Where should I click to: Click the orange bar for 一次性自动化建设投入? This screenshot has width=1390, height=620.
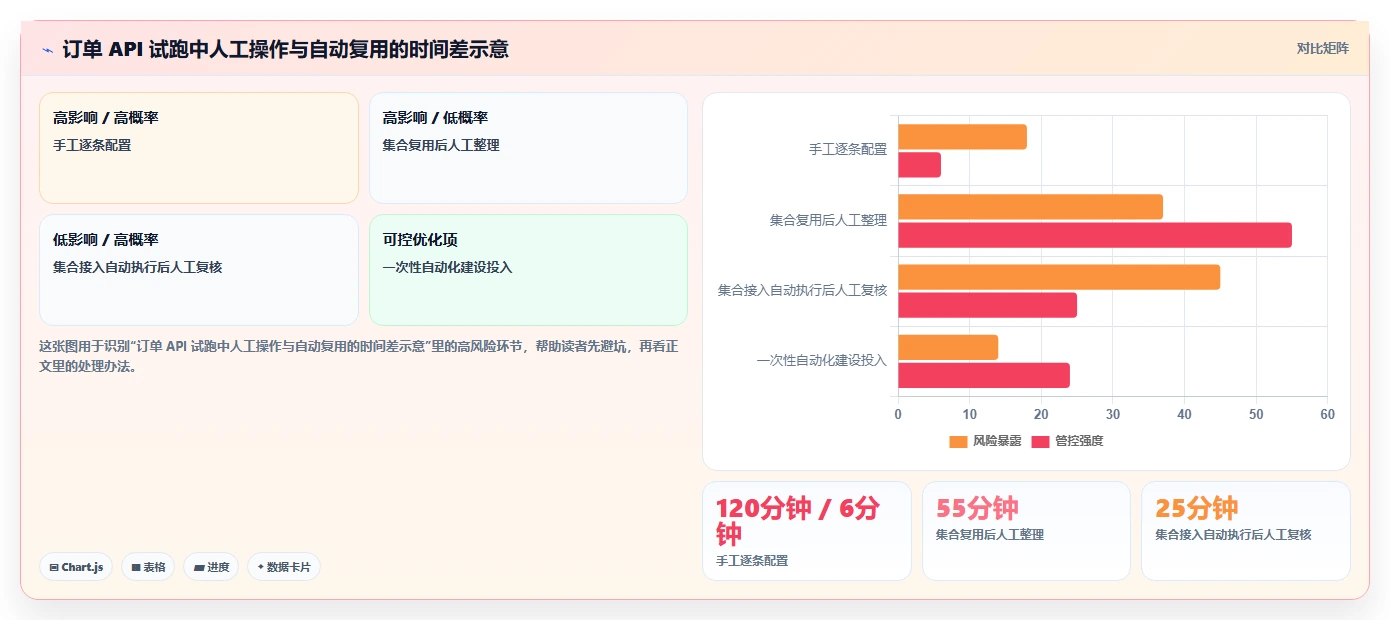click(948, 347)
